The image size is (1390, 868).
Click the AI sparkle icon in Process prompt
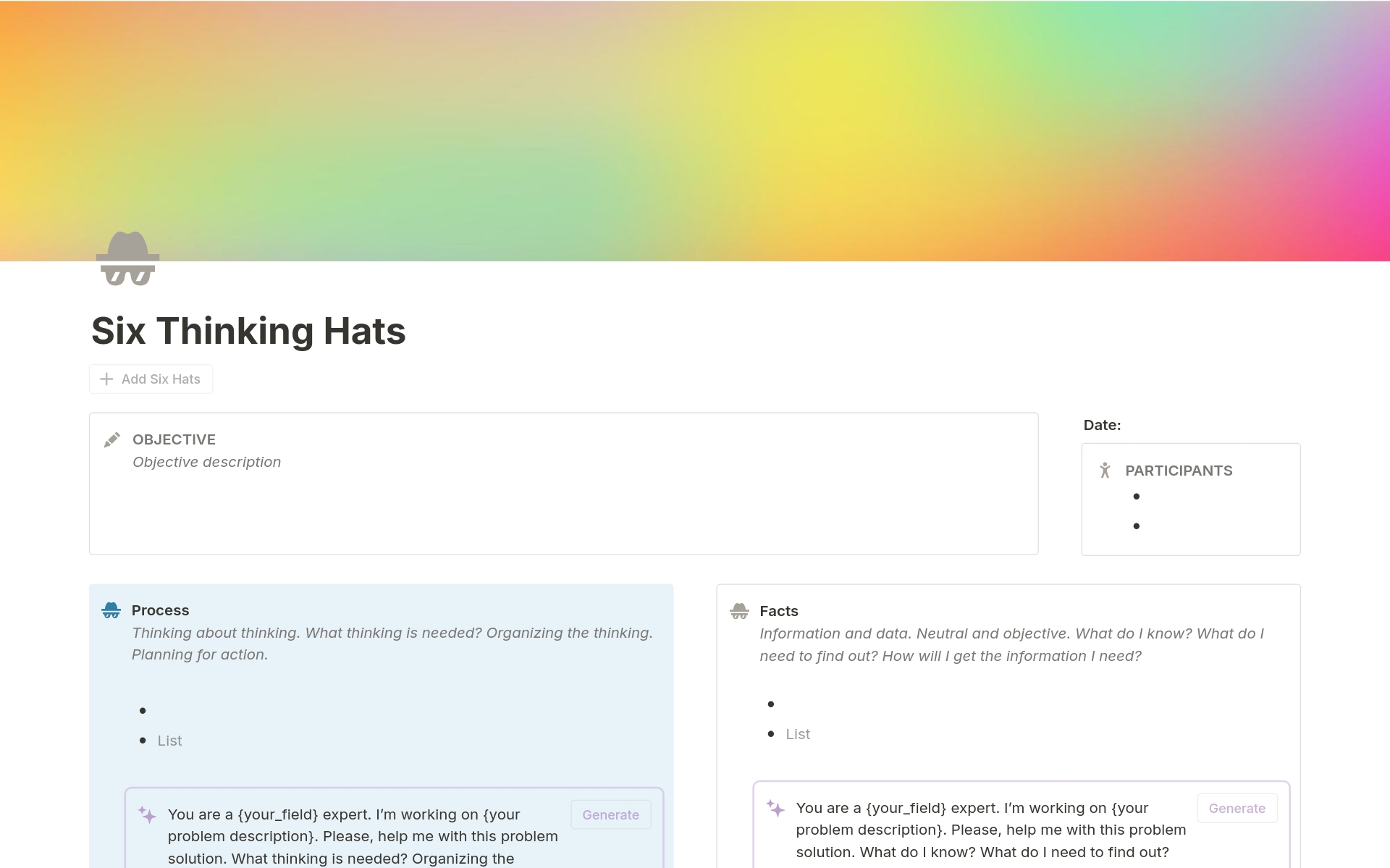click(147, 814)
